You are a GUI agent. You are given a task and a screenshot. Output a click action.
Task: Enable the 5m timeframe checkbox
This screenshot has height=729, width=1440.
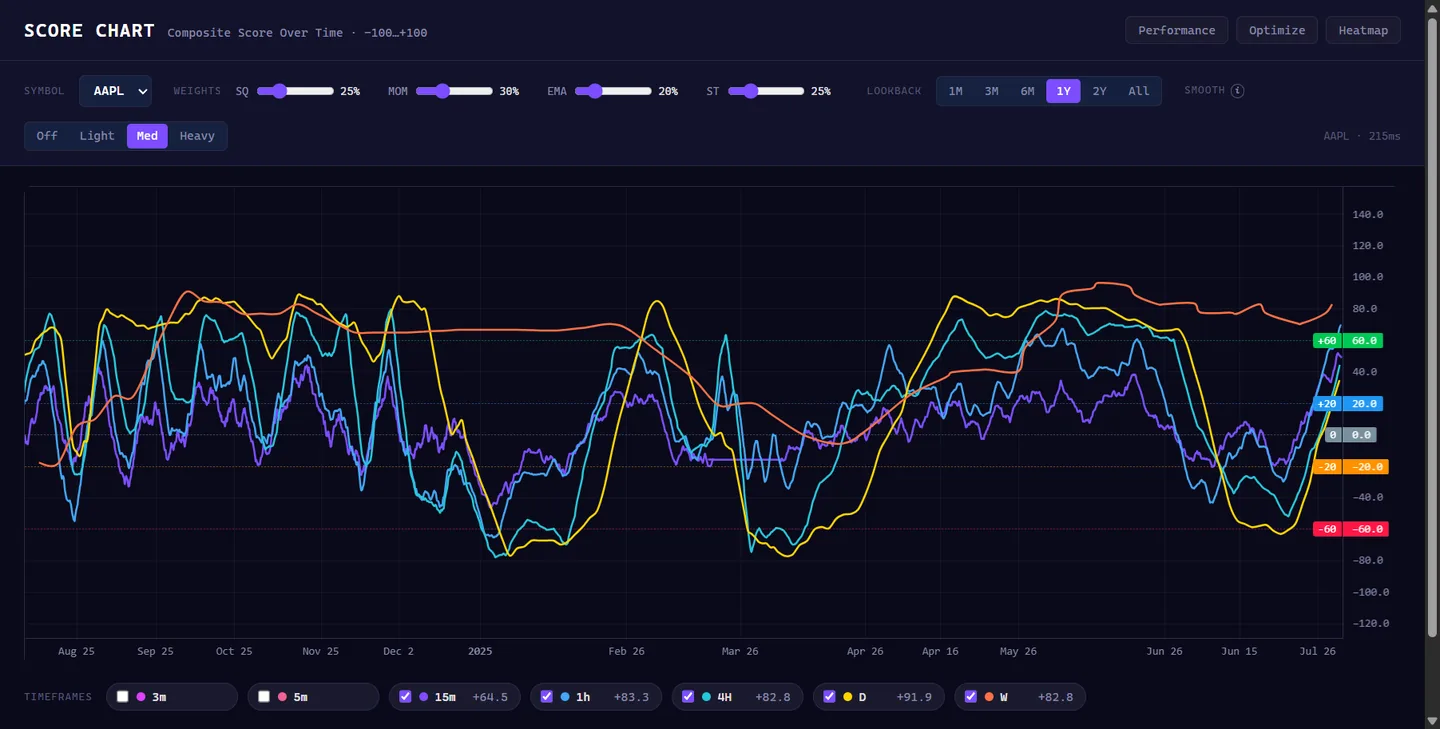point(264,697)
